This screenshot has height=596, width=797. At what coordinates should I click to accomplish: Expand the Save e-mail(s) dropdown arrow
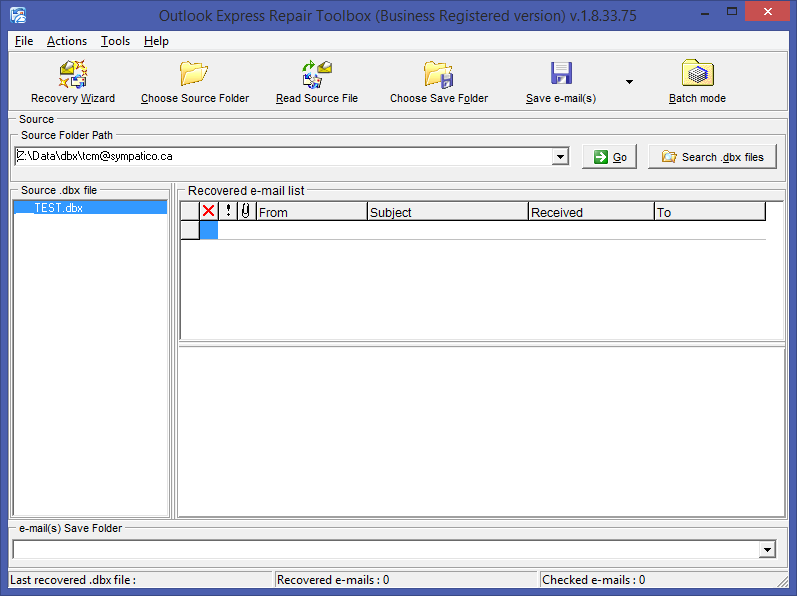[629, 82]
